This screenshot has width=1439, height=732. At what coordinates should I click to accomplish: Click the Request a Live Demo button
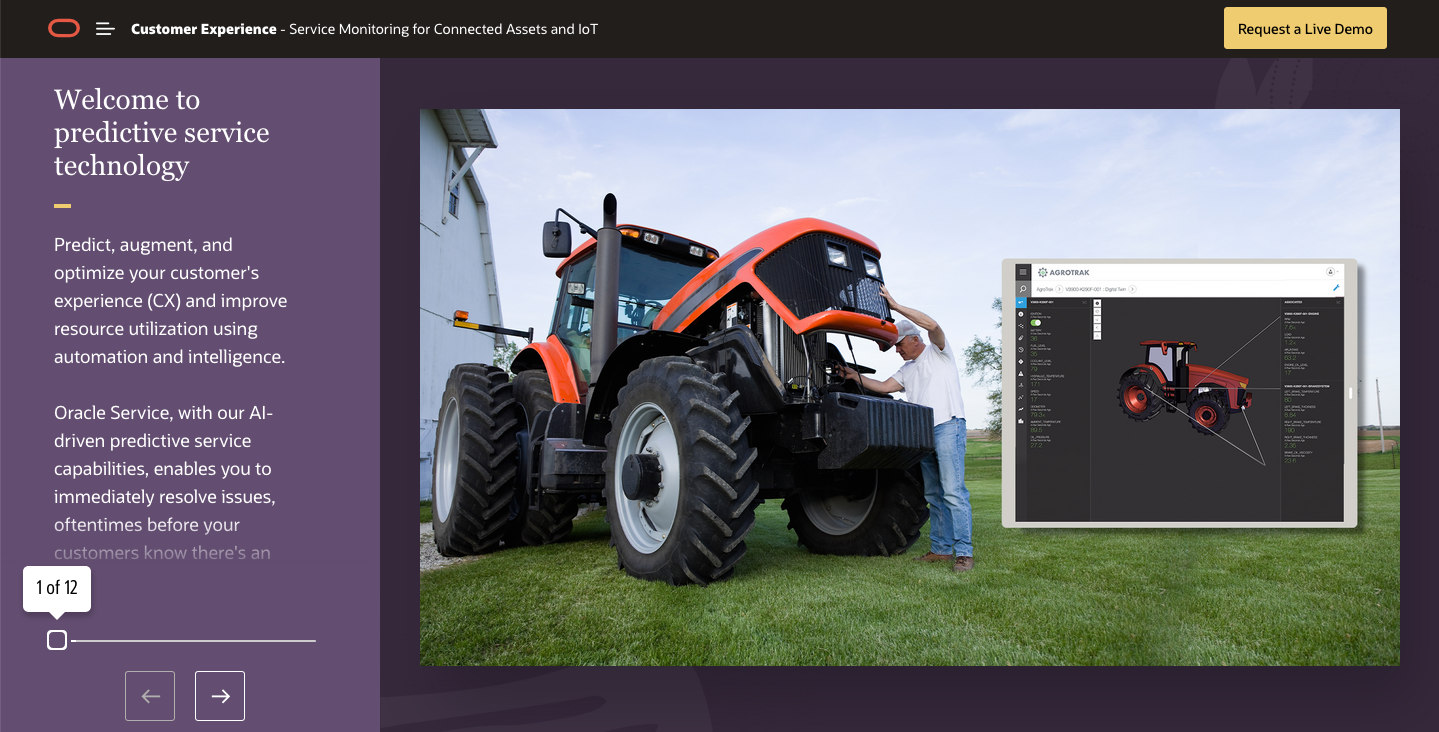(x=1305, y=29)
